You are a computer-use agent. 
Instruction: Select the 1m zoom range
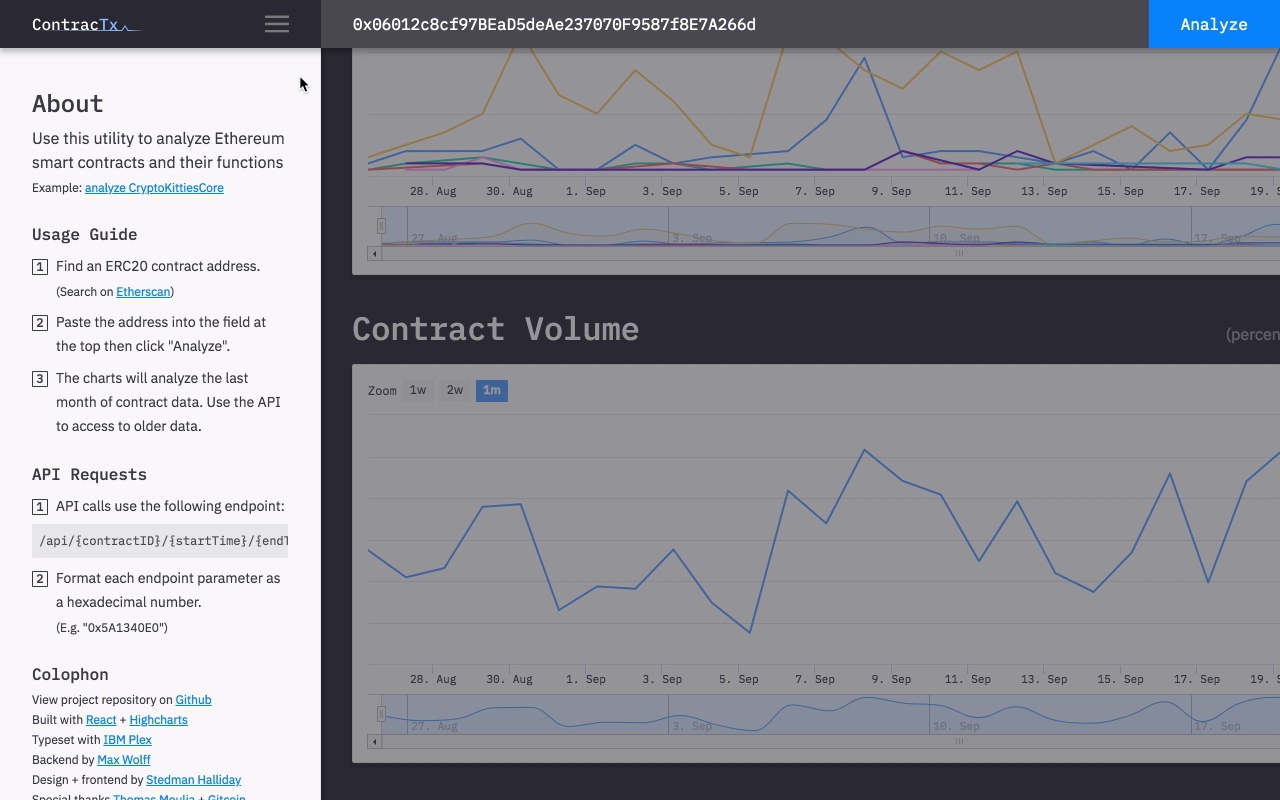(x=491, y=391)
